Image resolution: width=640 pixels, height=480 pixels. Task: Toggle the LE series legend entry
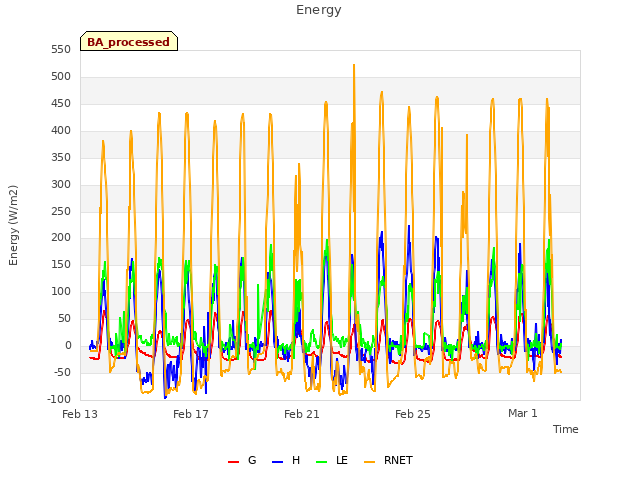point(332,460)
